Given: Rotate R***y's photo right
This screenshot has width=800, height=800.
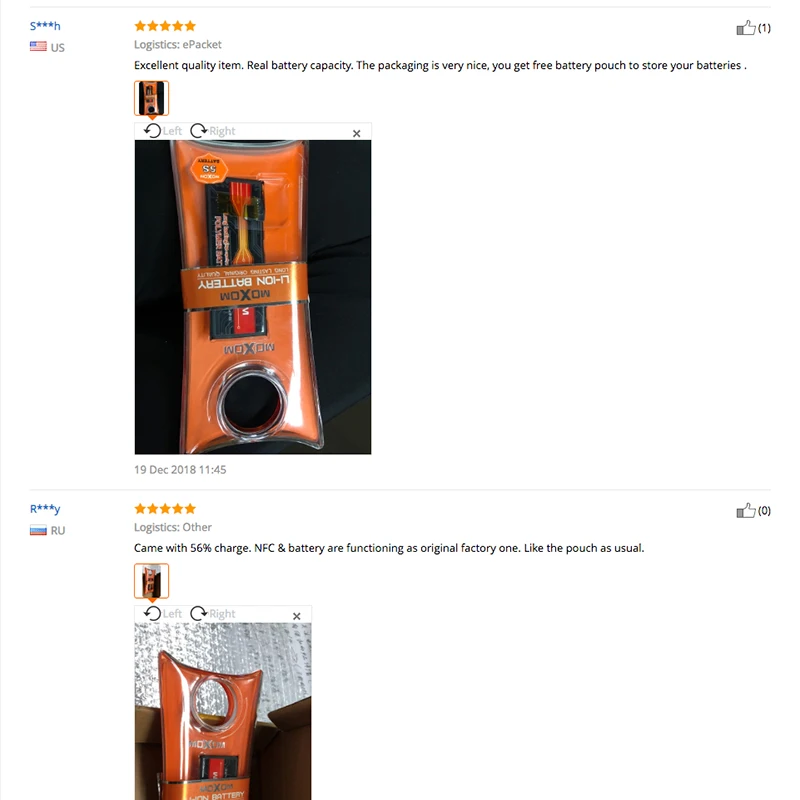Looking at the screenshot, I should tap(213, 614).
